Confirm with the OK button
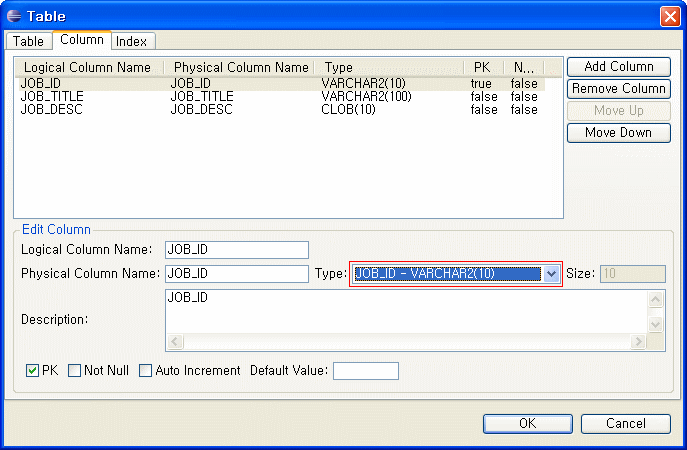This screenshot has height=450, width=687. click(527, 423)
